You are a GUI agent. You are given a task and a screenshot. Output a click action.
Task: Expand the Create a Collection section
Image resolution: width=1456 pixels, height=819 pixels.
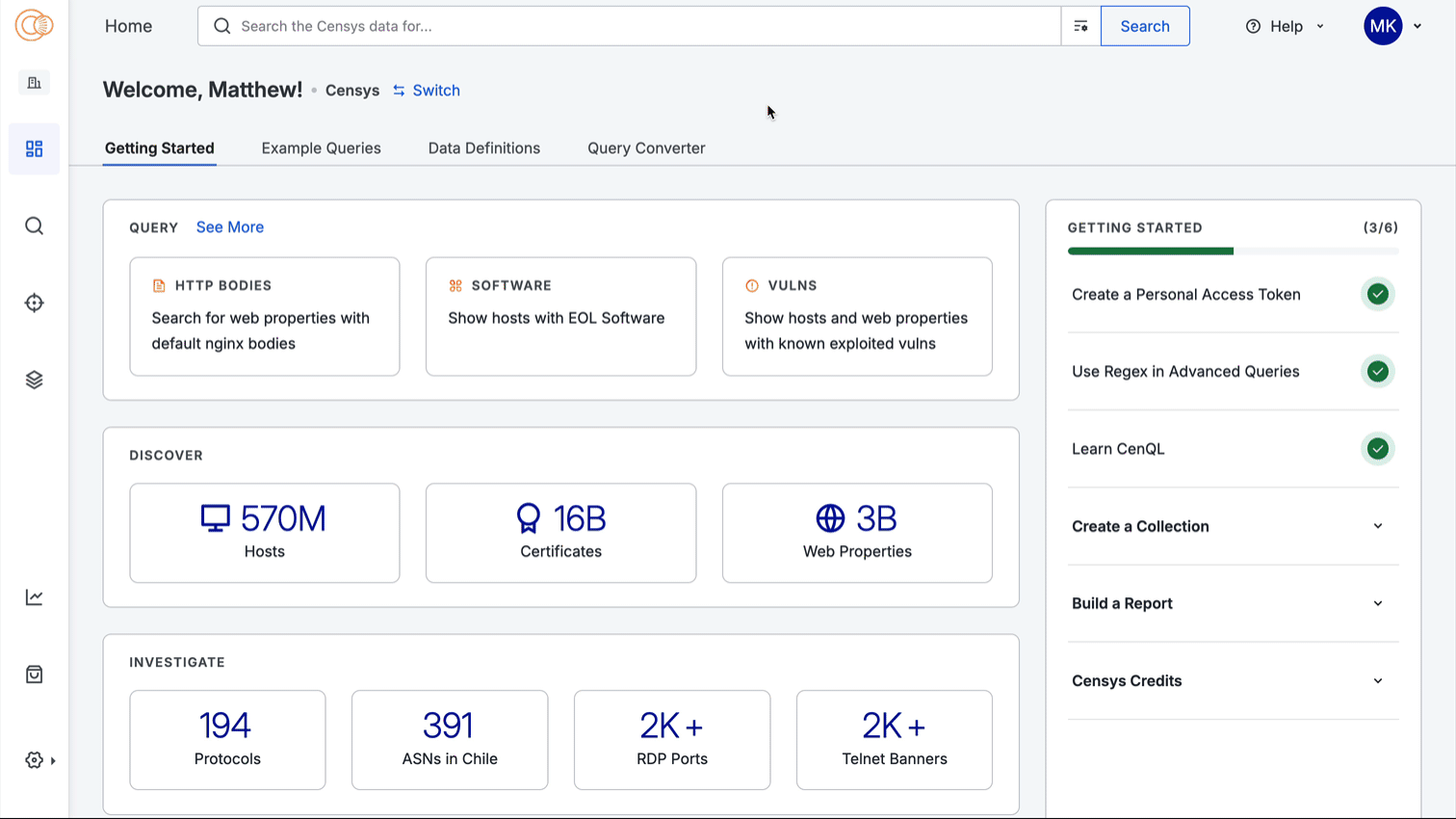pyautogui.click(x=1377, y=526)
